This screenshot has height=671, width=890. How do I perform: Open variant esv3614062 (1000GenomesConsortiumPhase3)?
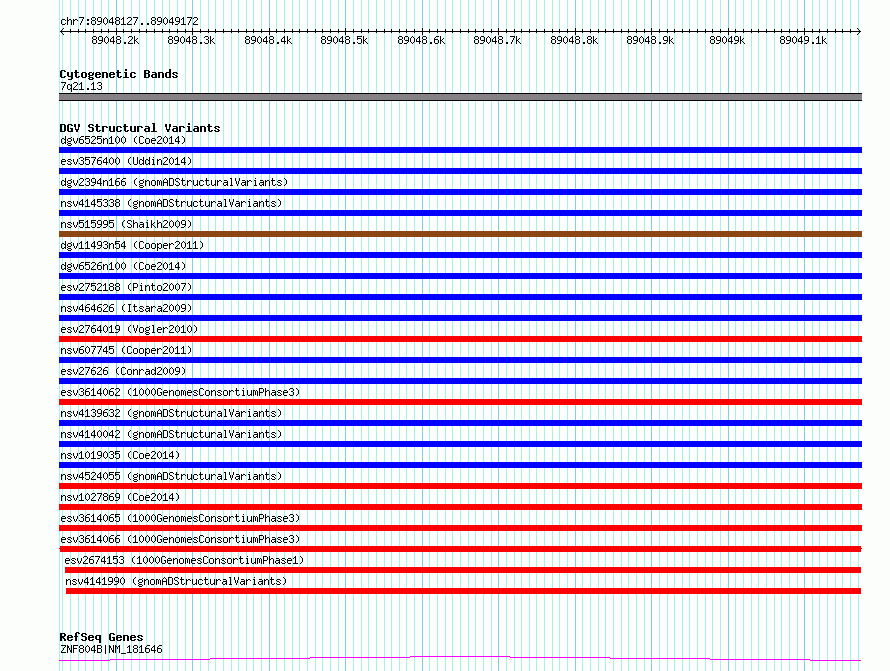coord(180,392)
